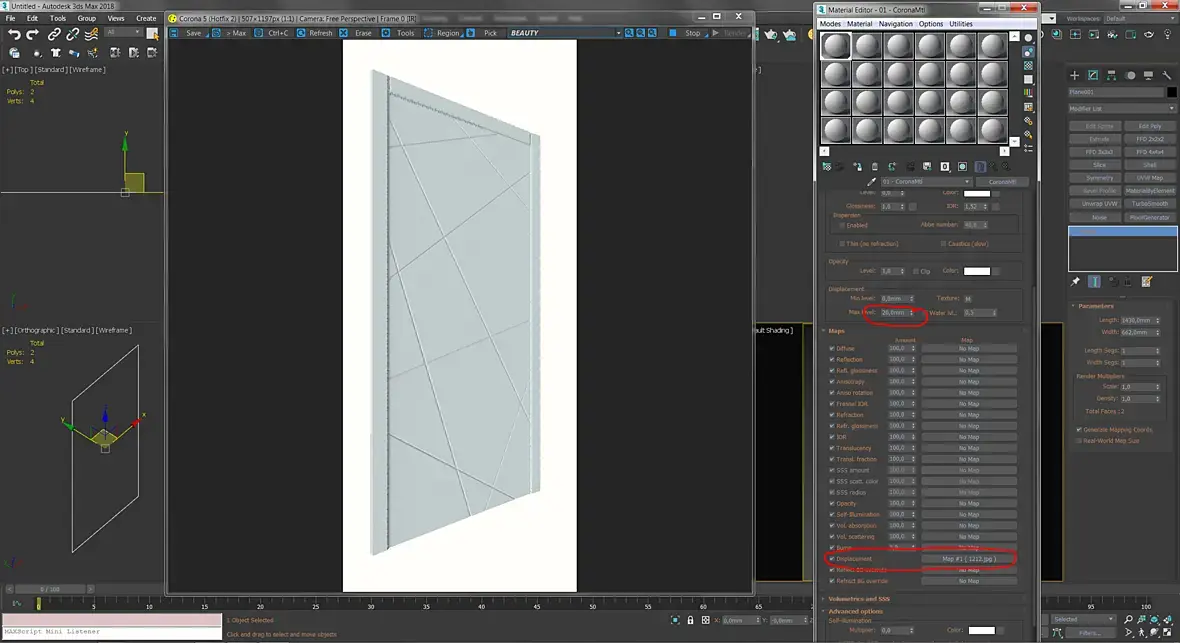
Task: Open the Views menu
Action: [116, 18]
